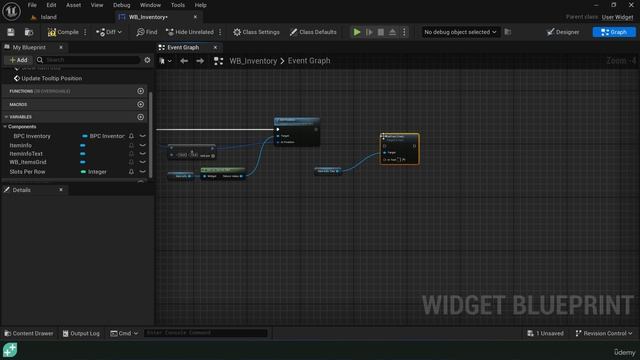
Task: Open the Debug menu
Action: pyautogui.click(x=121, y=5)
